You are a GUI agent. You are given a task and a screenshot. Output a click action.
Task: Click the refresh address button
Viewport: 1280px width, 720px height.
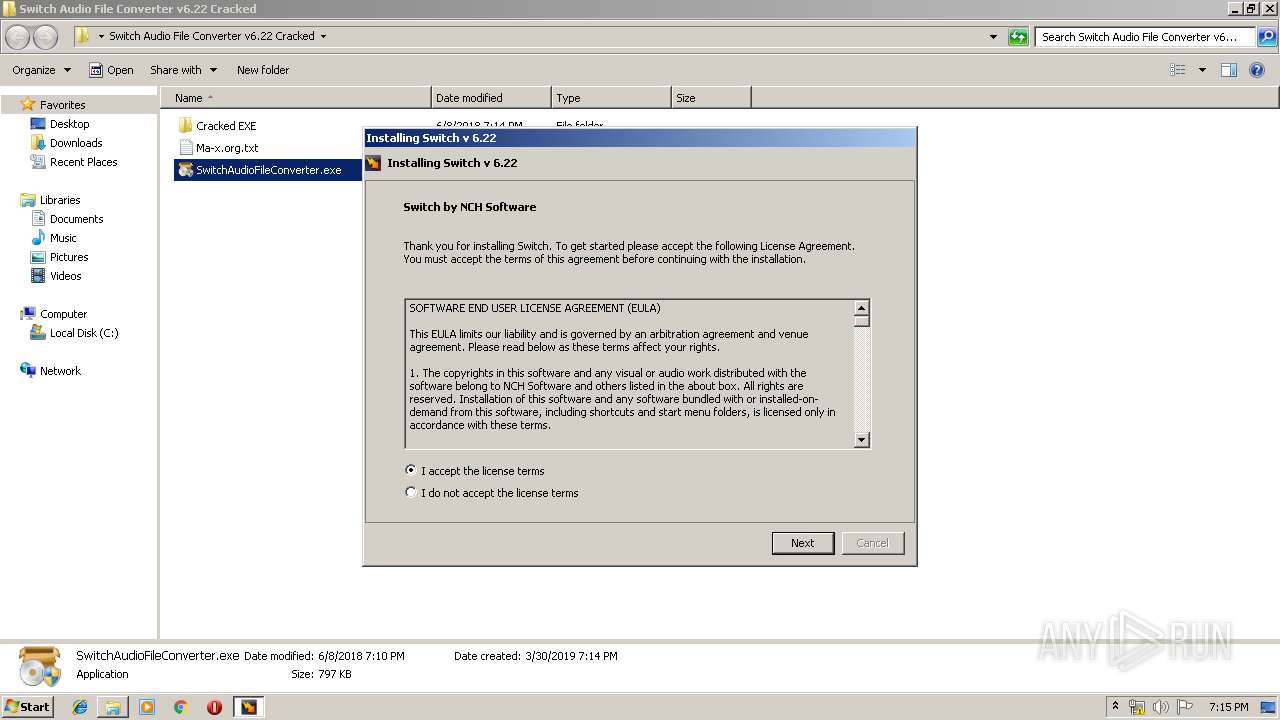tap(1018, 37)
